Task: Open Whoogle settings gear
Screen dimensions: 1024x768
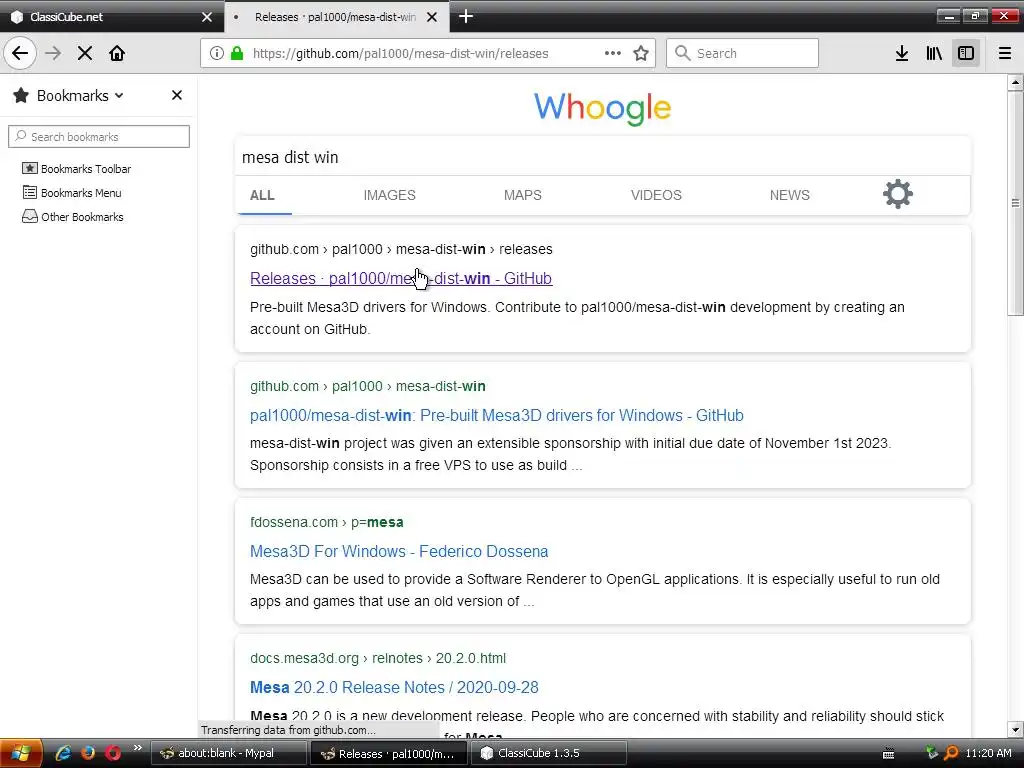Action: point(898,194)
